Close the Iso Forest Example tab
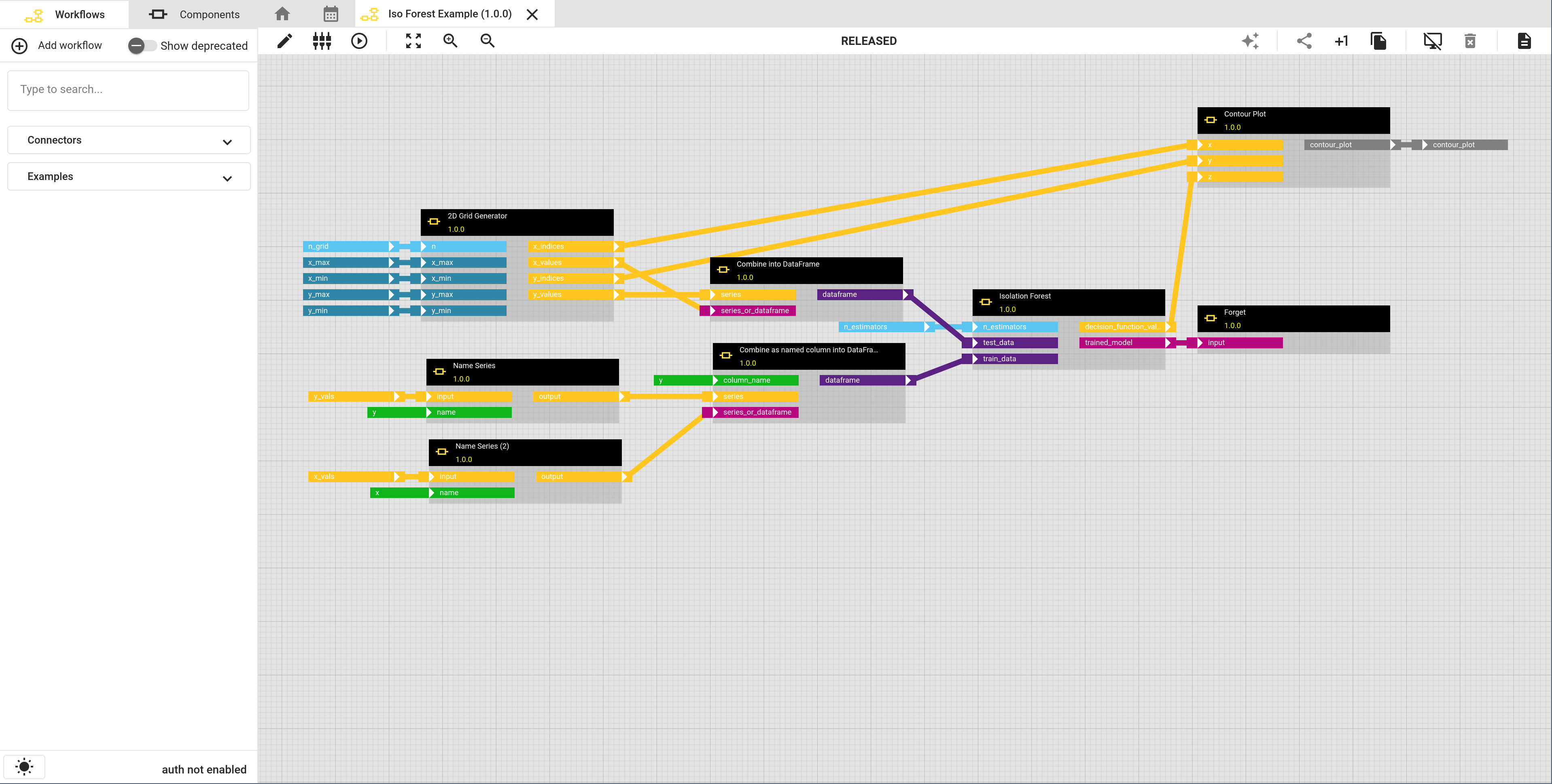This screenshot has width=1552, height=784. click(532, 15)
